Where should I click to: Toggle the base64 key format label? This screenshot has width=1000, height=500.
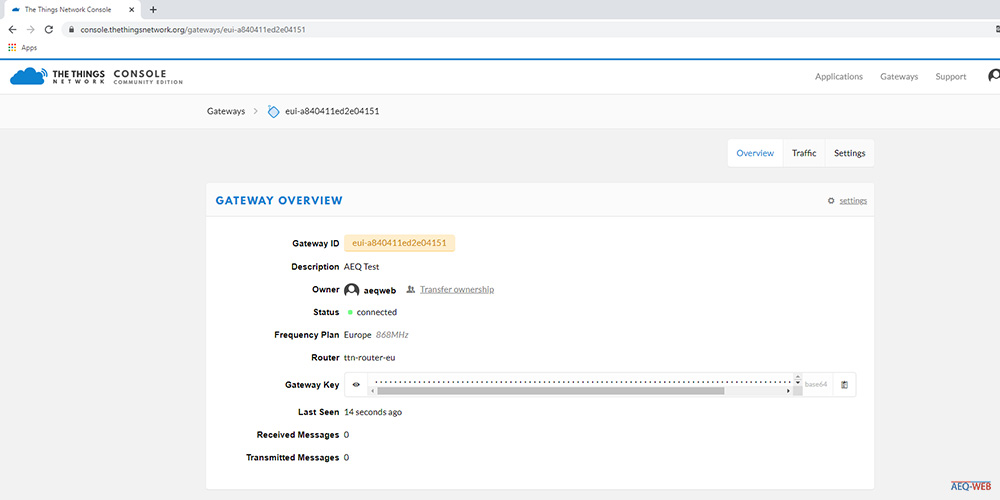point(816,385)
